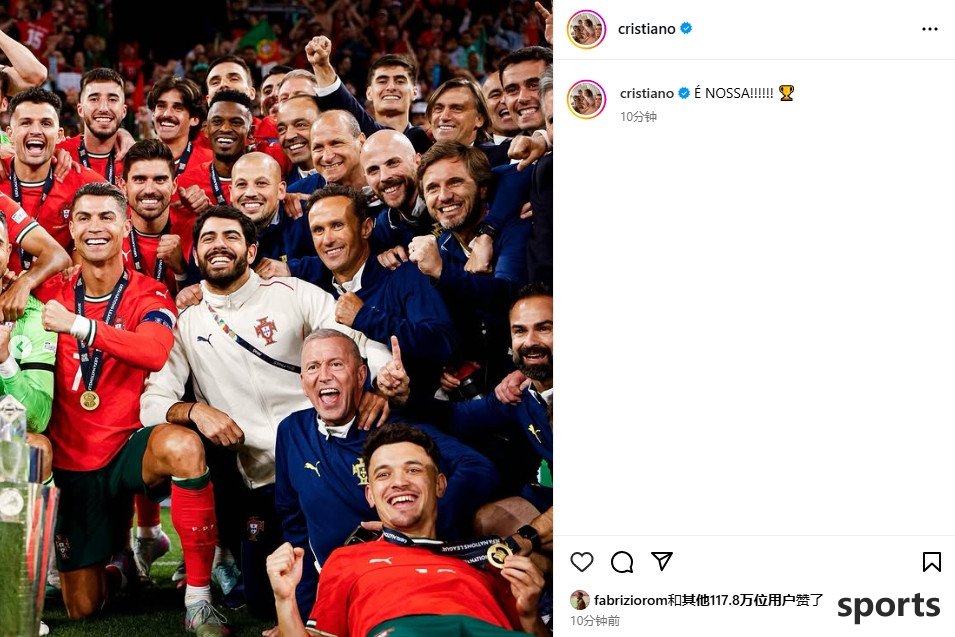This screenshot has height=637, width=955.
Task: Click the trophy emoji in the caption
Action: point(786,93)
